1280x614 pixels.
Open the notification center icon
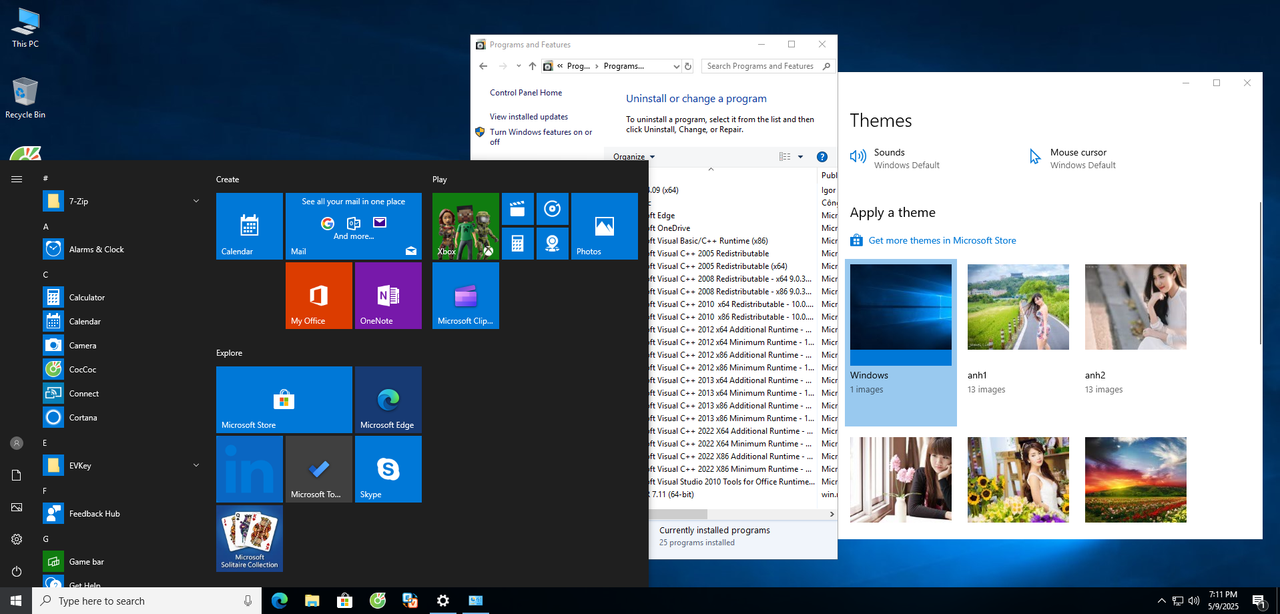1258,601
